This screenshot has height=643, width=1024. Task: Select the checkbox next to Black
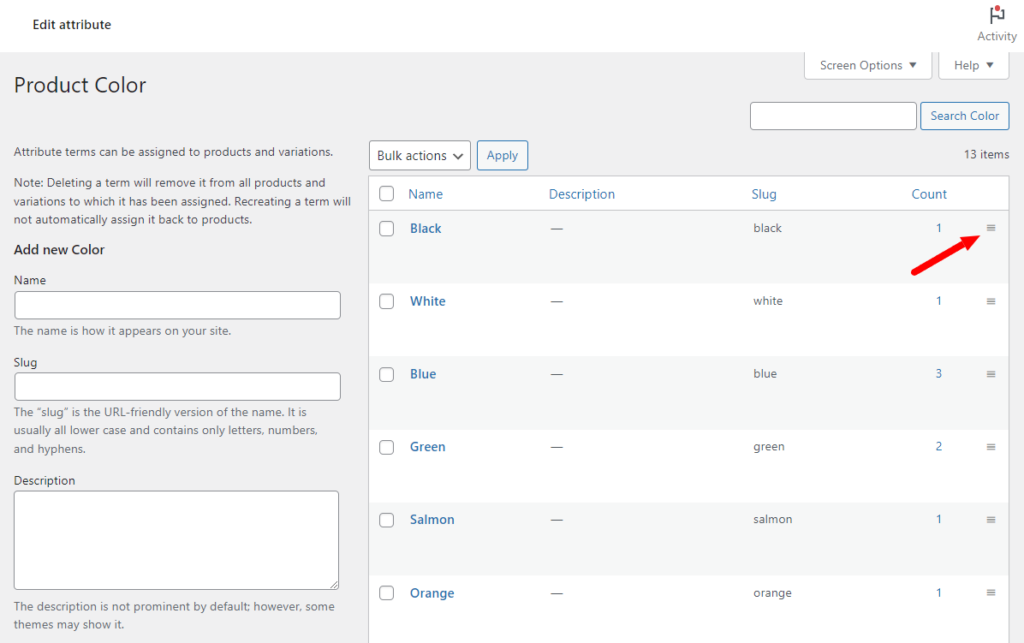(x=387, y=228)
